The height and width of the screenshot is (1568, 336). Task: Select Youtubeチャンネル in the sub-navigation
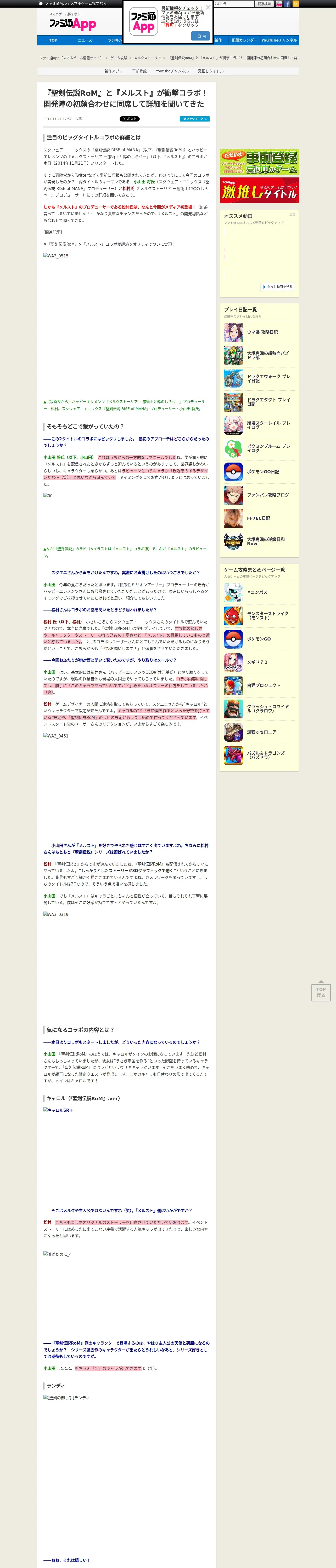172,71
